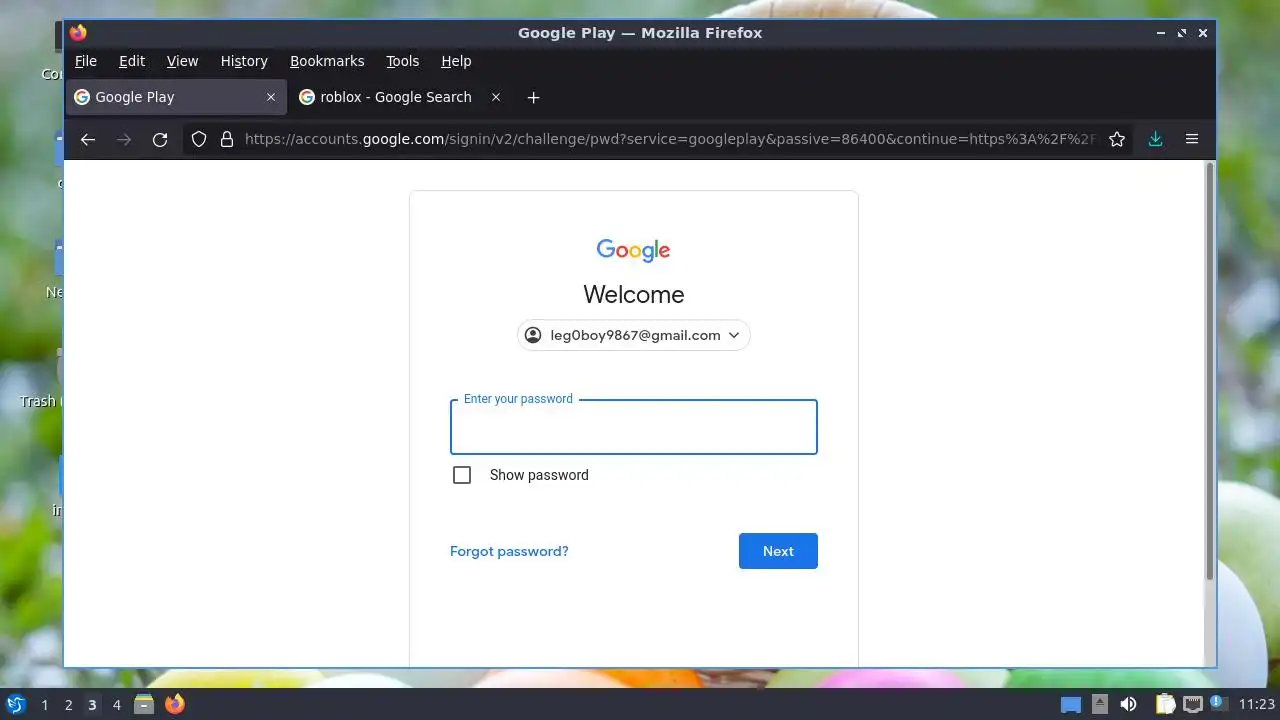This screenshot has height=720, width=1280.
Task: View site security padlock info
Action: 227,140
